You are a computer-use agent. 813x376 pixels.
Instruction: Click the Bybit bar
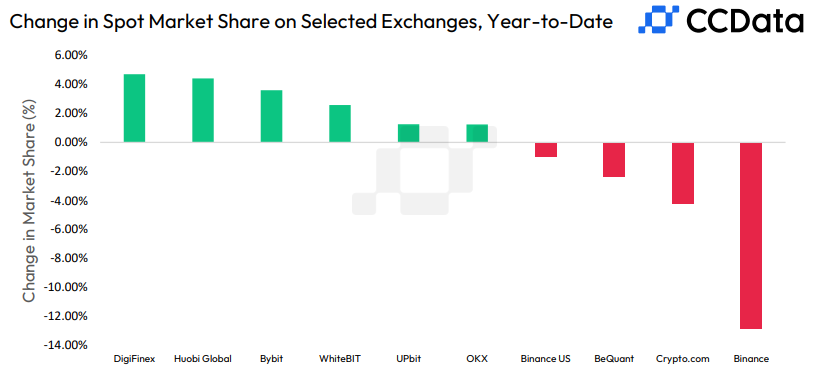pos(271,116)
